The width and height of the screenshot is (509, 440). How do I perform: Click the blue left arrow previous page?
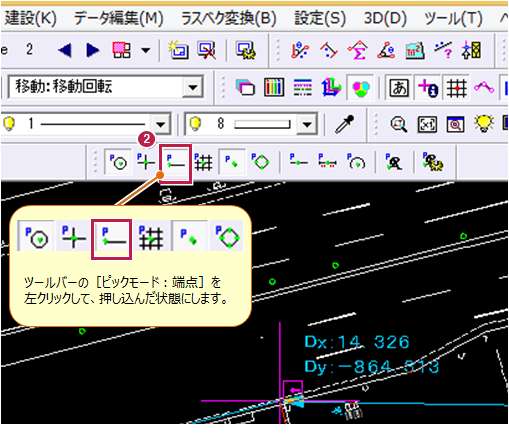65,51
